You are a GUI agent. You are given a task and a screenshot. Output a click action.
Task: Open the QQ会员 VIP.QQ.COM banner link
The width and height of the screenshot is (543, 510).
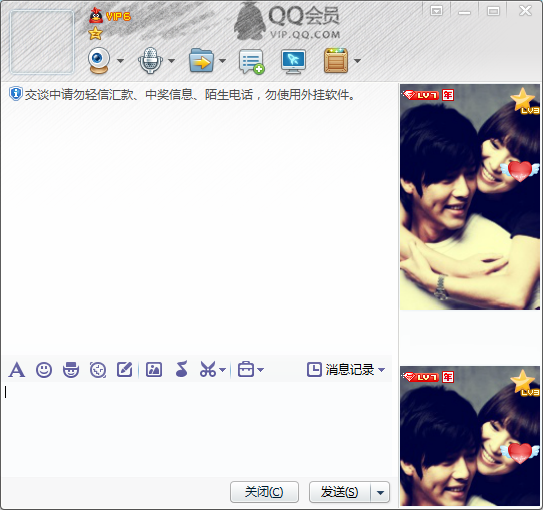[287, 22]
